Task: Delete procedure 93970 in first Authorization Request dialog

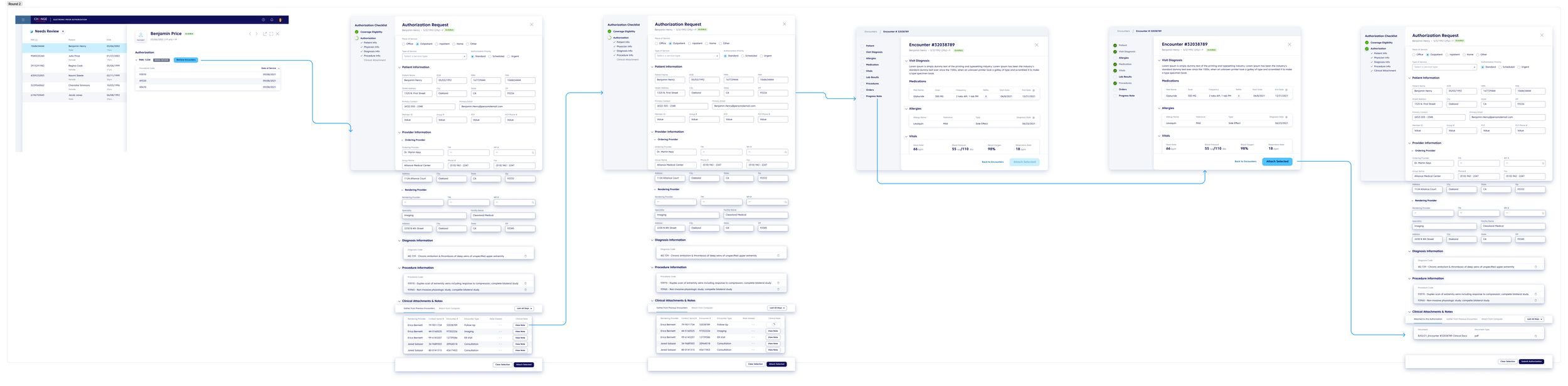Action: [526, 283]
